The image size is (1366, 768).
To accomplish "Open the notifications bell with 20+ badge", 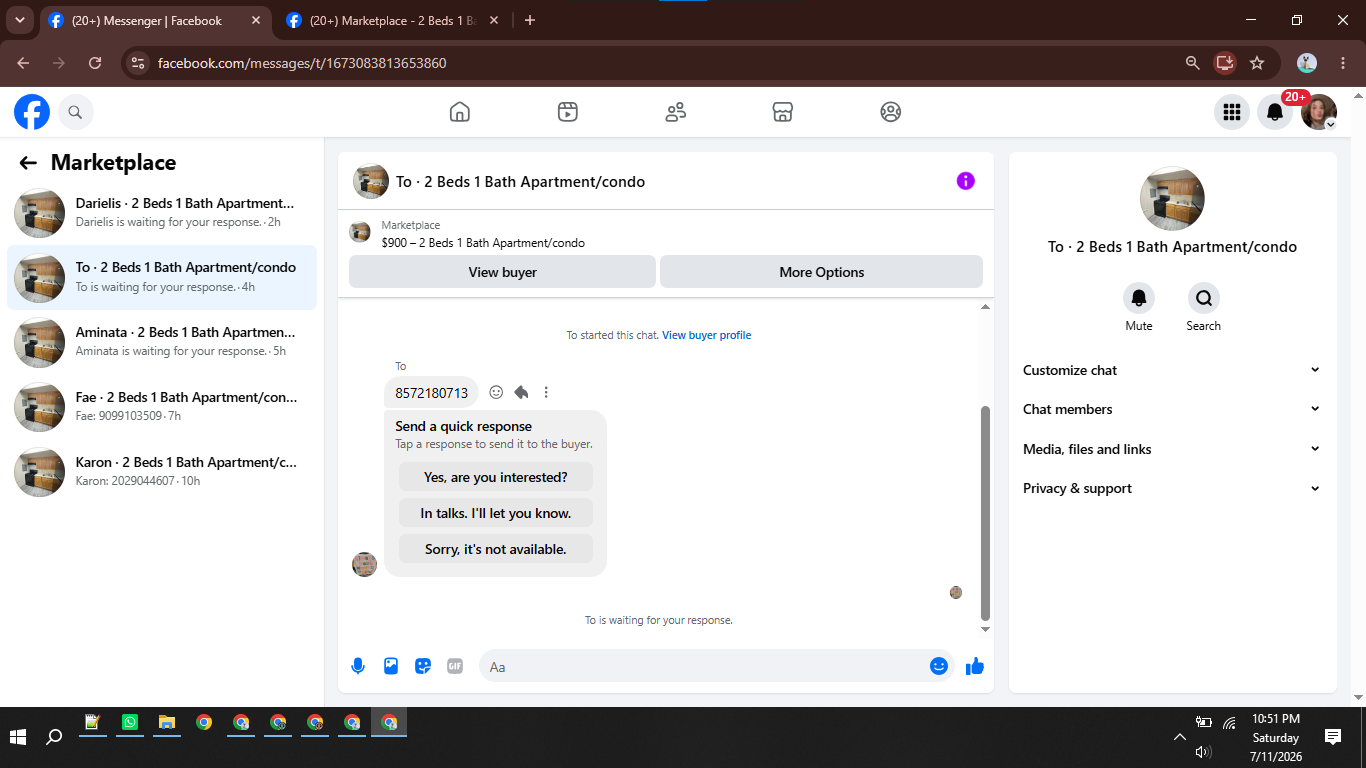I will pos(1275,112).
